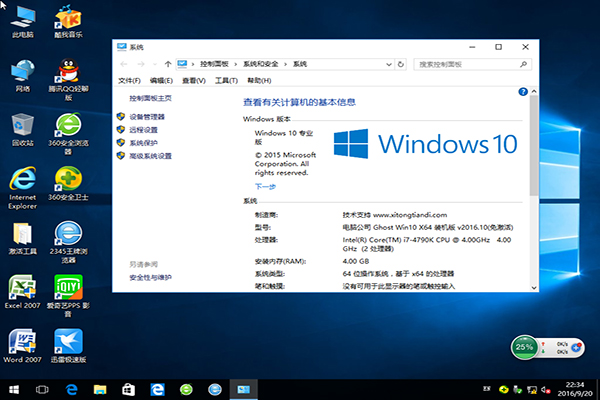Viewport: 600px width, 400px height.
Task: Click the scrollbar down arrow in System window
Action: pyautogui.click(x=534, y=288)
